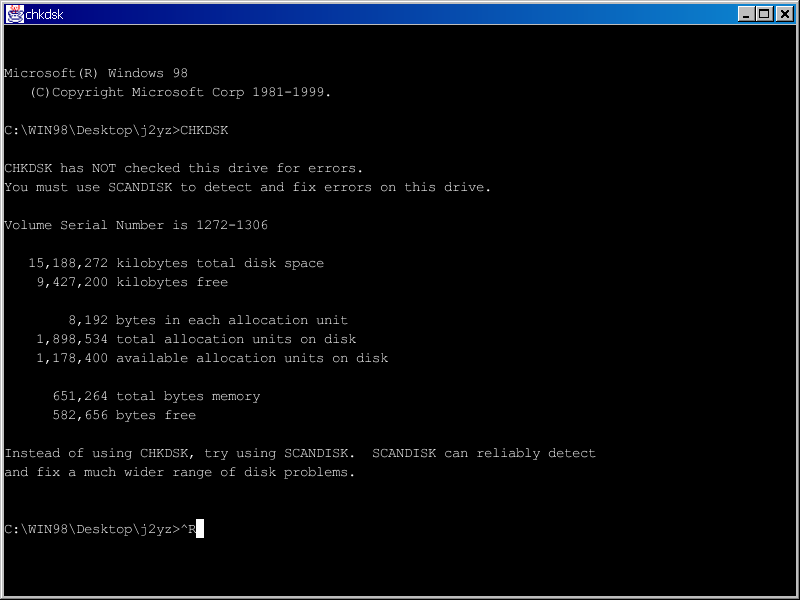The width and height of the screenshot is (800, 600).
Task: Click the command prompt cursor after ^R
Action: point(200,529)
